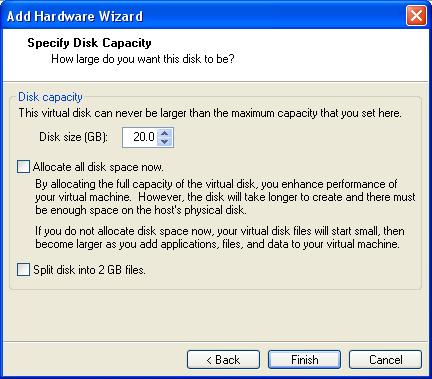The width and height of the screenshot is (432, 379).
Task: Decrease disk size with the down arrow
Action: [x=164, y=141]
